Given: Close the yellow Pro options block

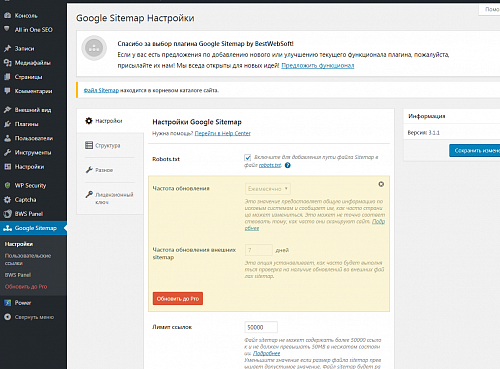Looking at the screenshot, I should [x=381, y=184].
